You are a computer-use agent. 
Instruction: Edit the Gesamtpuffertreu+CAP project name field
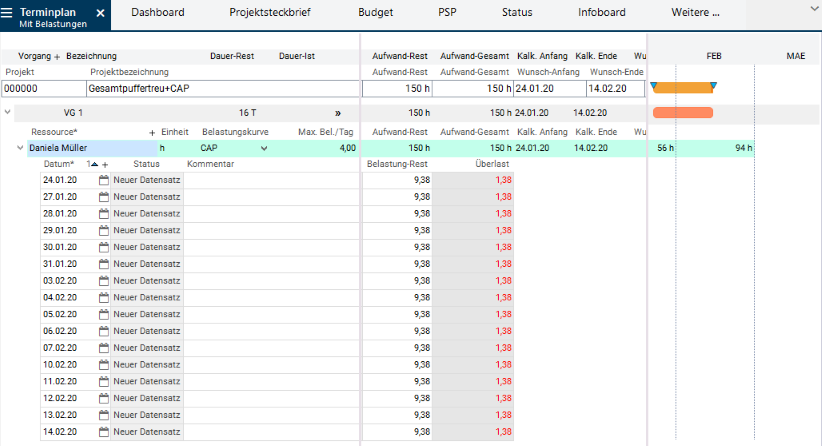[223, 89]
